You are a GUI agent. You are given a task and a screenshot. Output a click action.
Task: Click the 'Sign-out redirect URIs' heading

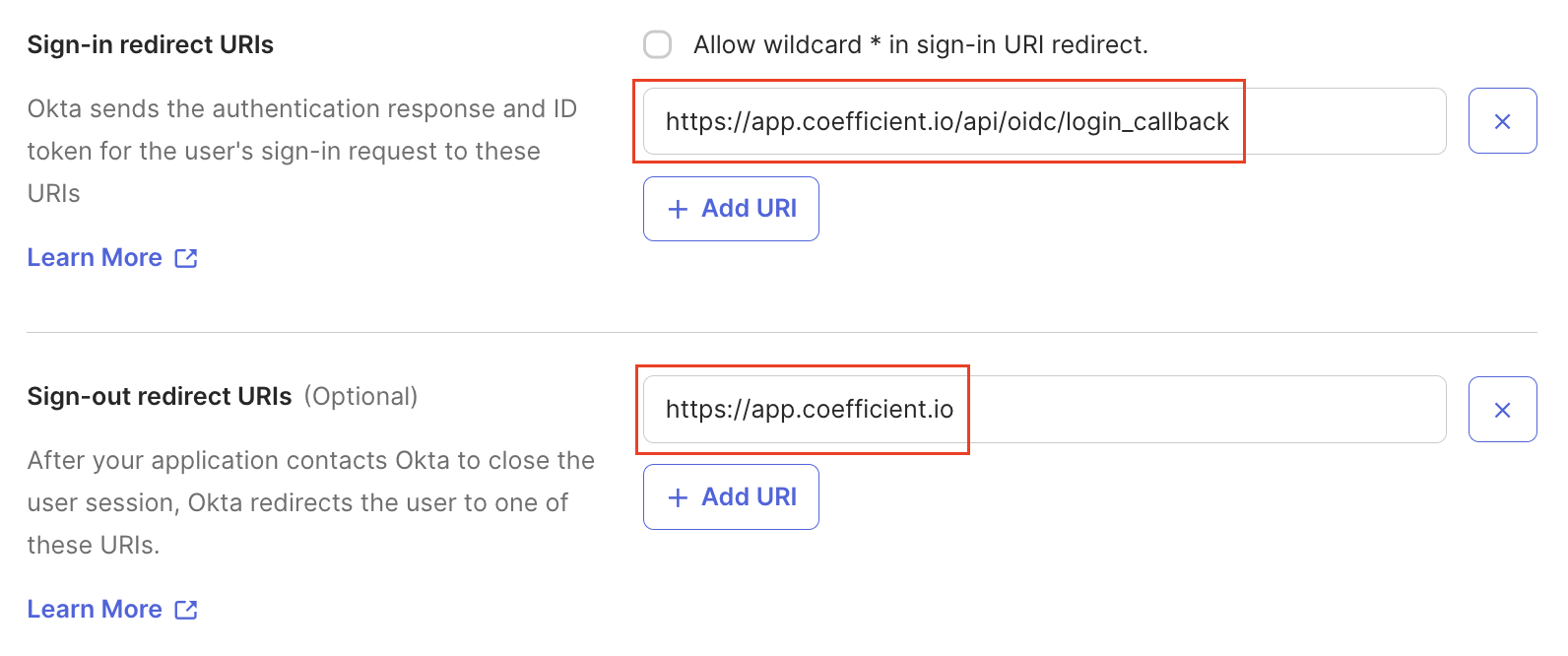[x=160, y=396]
